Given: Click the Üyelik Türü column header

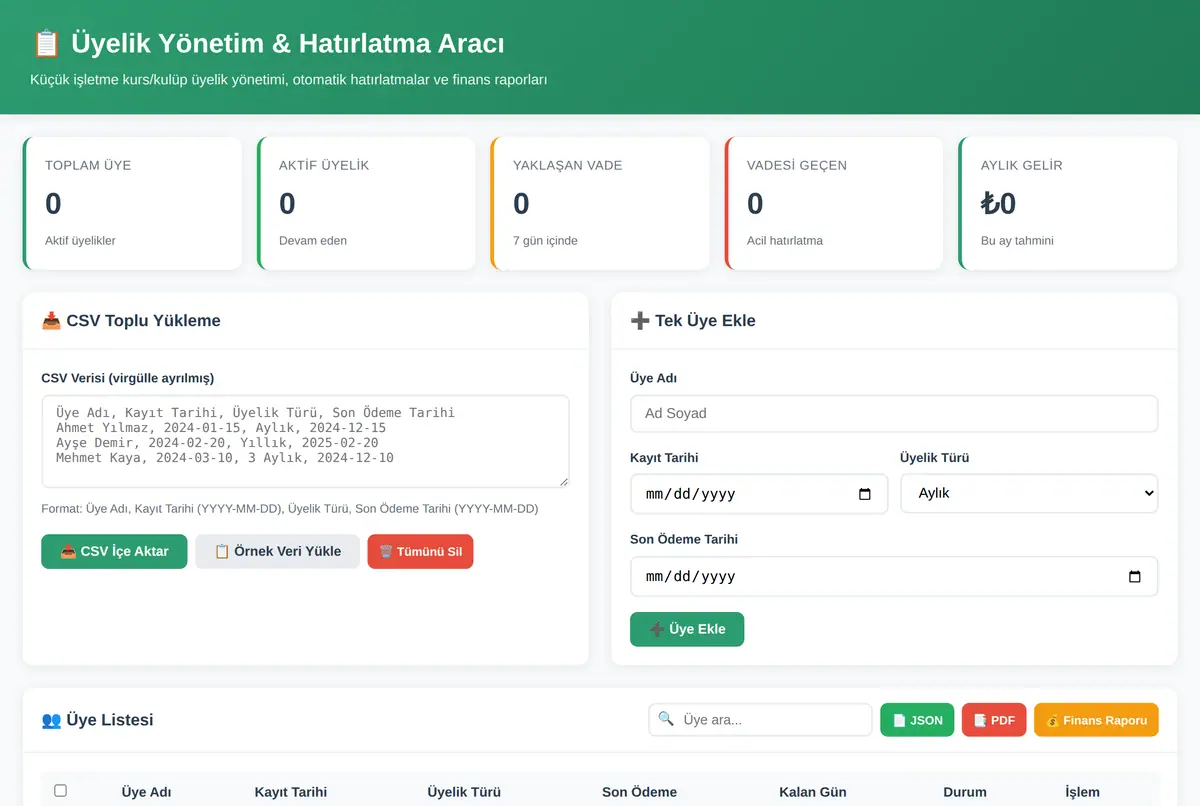Looking at the screenshot, I should pos(464,792).
